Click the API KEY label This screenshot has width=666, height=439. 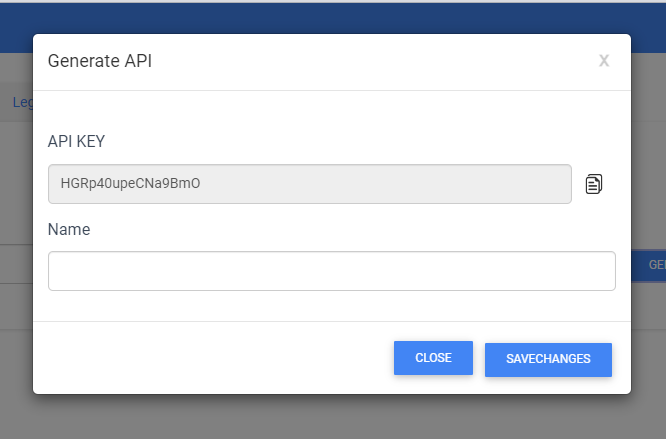(76, 141)
